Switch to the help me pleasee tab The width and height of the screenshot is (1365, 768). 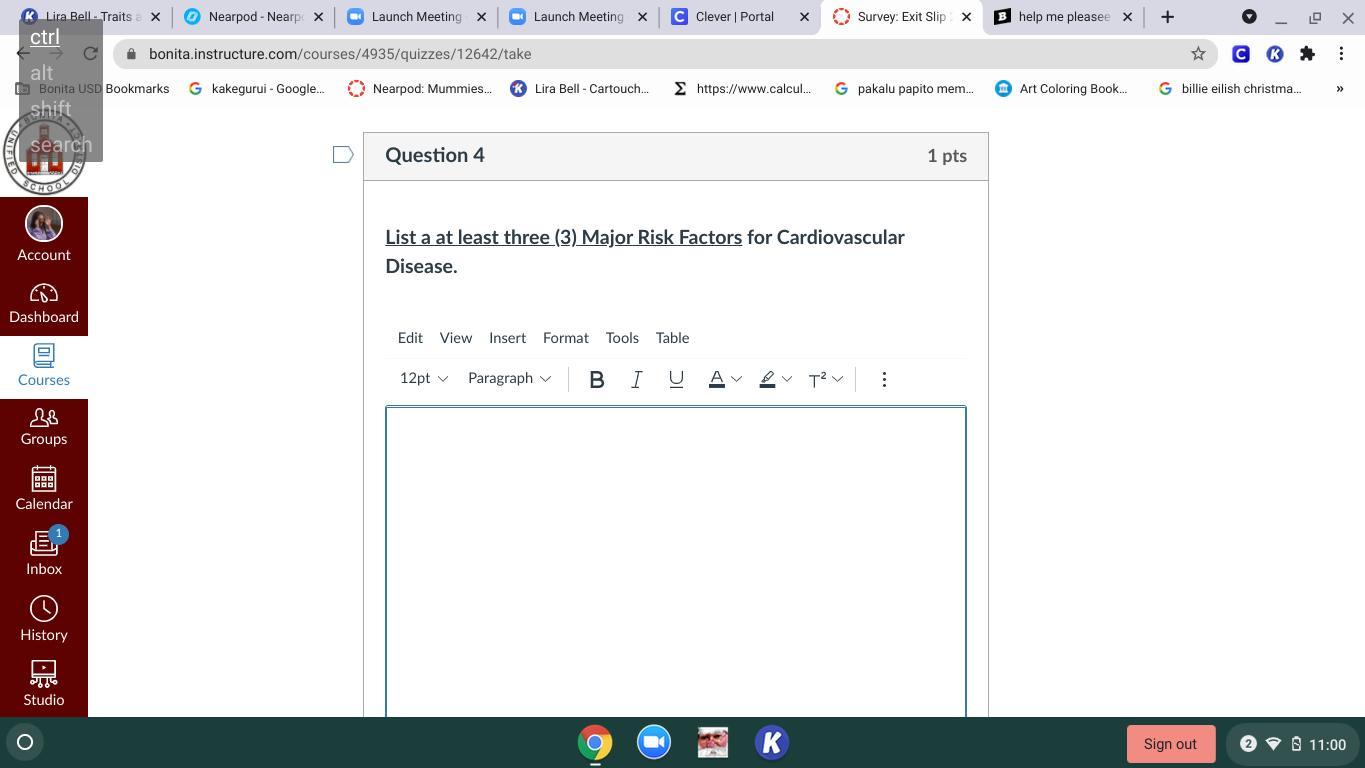pyautogui.click(x=1064, y=17)
